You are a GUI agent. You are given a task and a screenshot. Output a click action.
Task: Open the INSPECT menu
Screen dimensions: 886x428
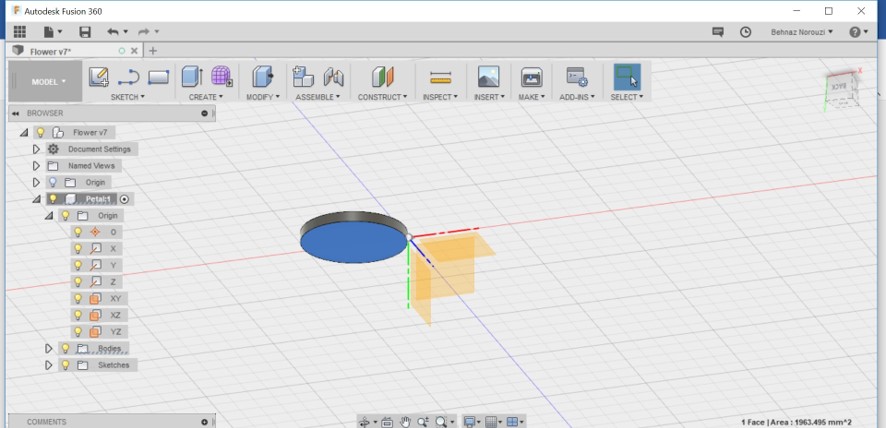[x=440, y=97]
